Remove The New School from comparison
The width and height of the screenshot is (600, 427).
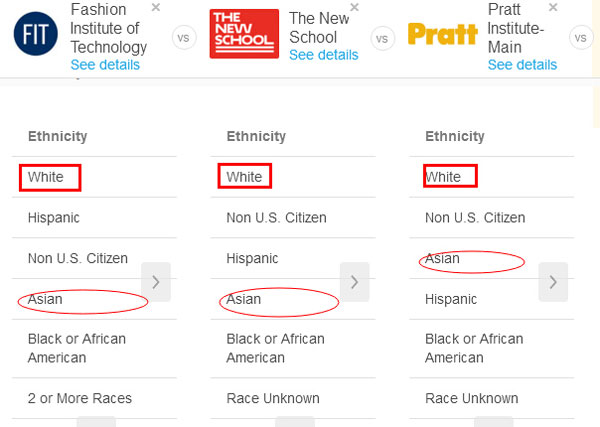point(355,7)
